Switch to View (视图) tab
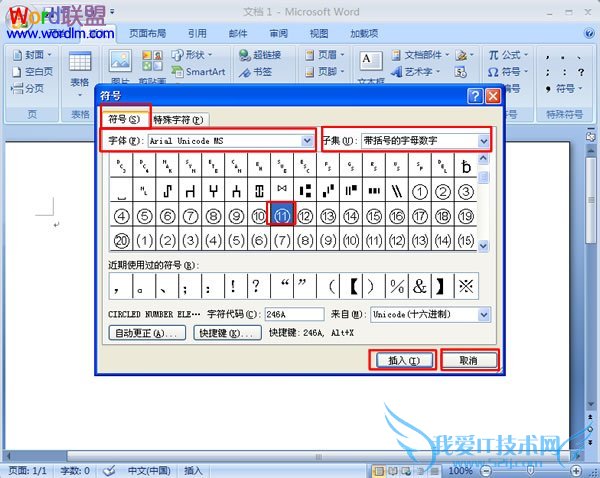The image size is (600, 478). [x=319, y=33]
